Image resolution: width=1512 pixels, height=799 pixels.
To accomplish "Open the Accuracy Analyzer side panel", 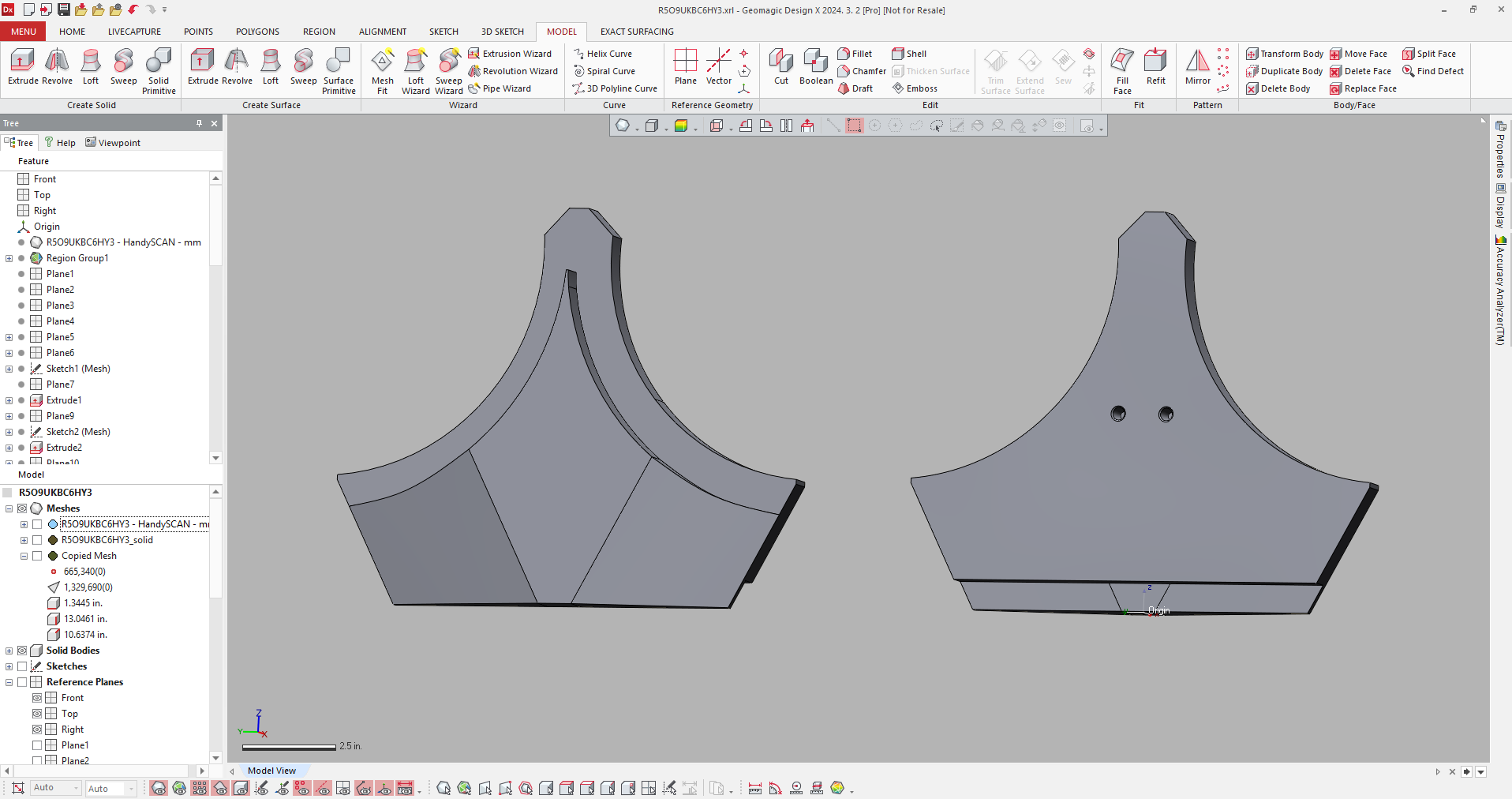I will point(1500,290).
